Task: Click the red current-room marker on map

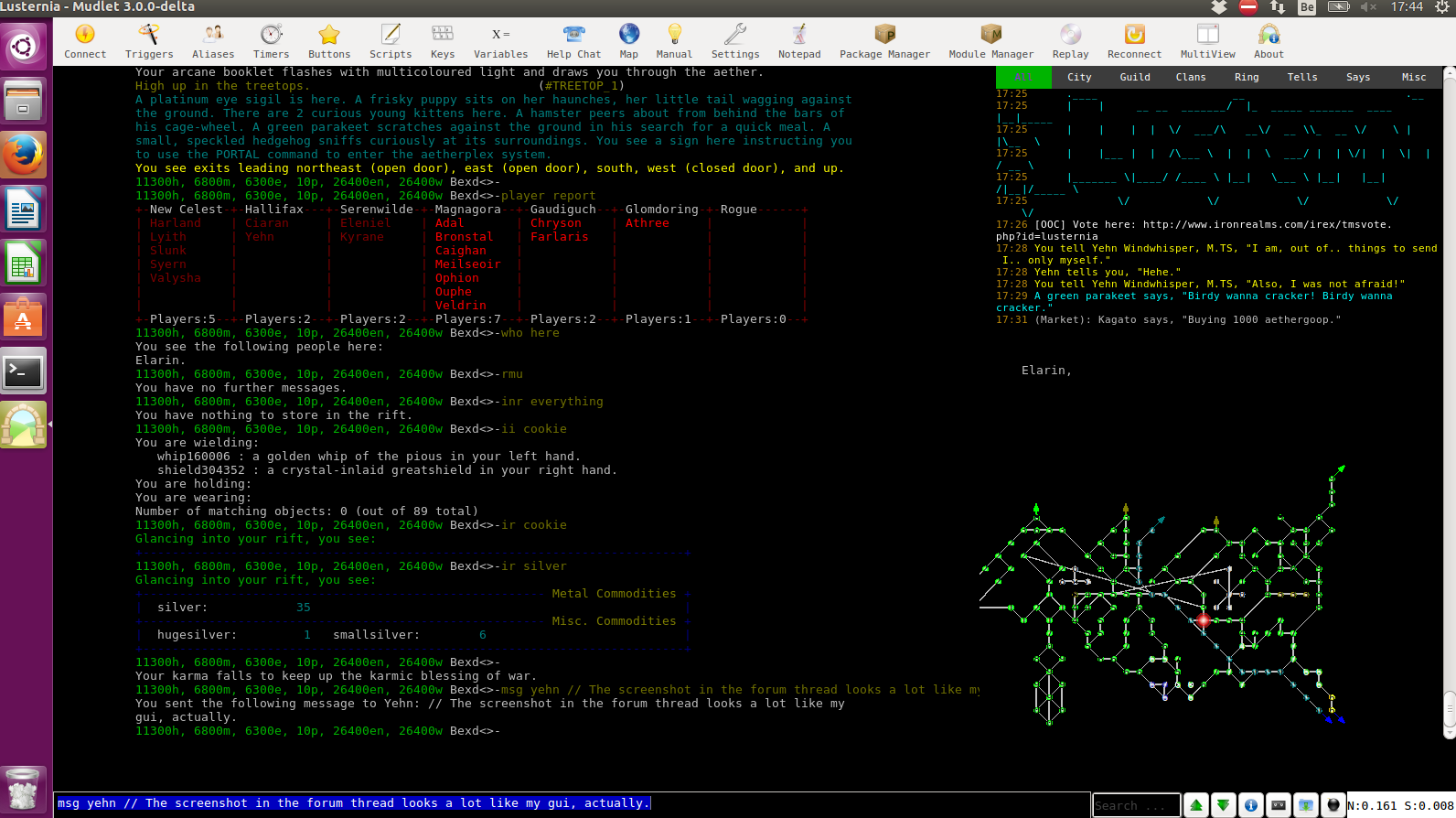Action: [x=1204, y=620]
